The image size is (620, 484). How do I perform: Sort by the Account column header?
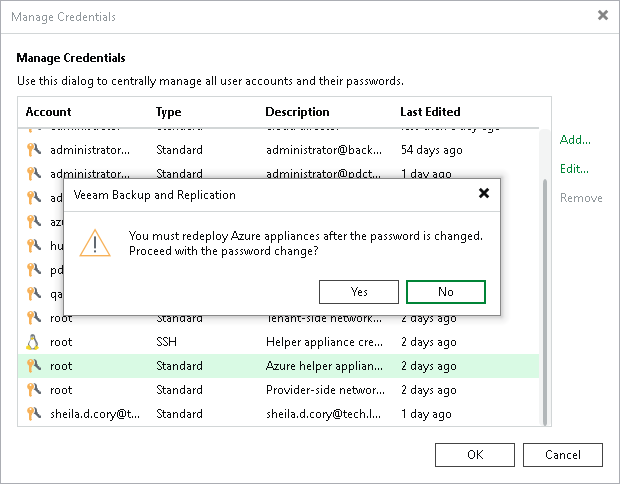coord(48,112)
